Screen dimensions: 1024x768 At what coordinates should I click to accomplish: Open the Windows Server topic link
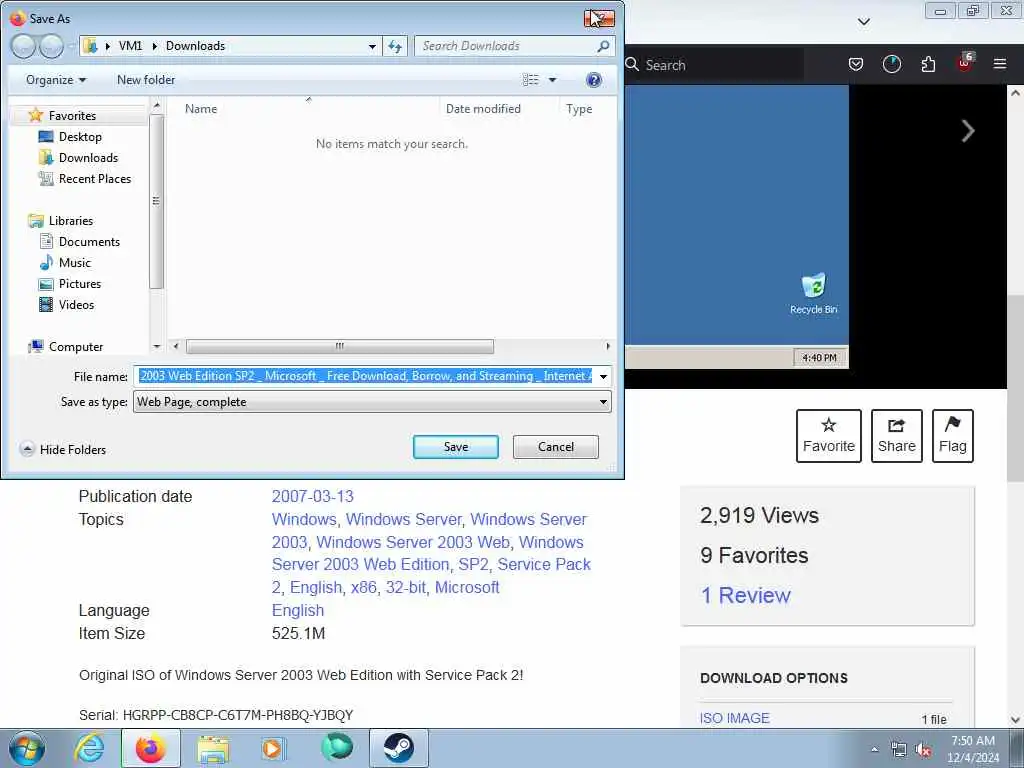tap(403, 519)
